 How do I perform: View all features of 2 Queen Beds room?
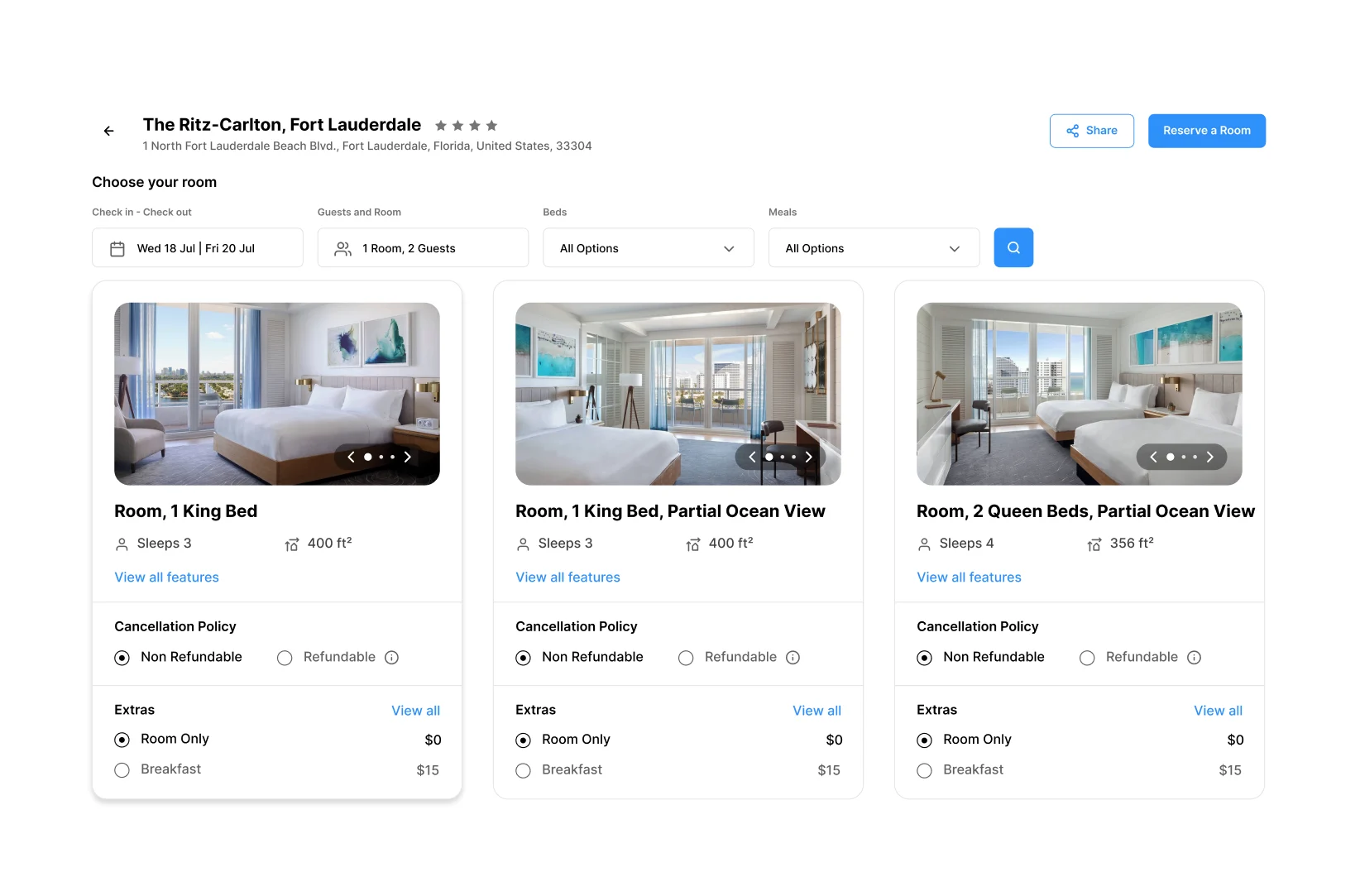(x=969, y=577)
